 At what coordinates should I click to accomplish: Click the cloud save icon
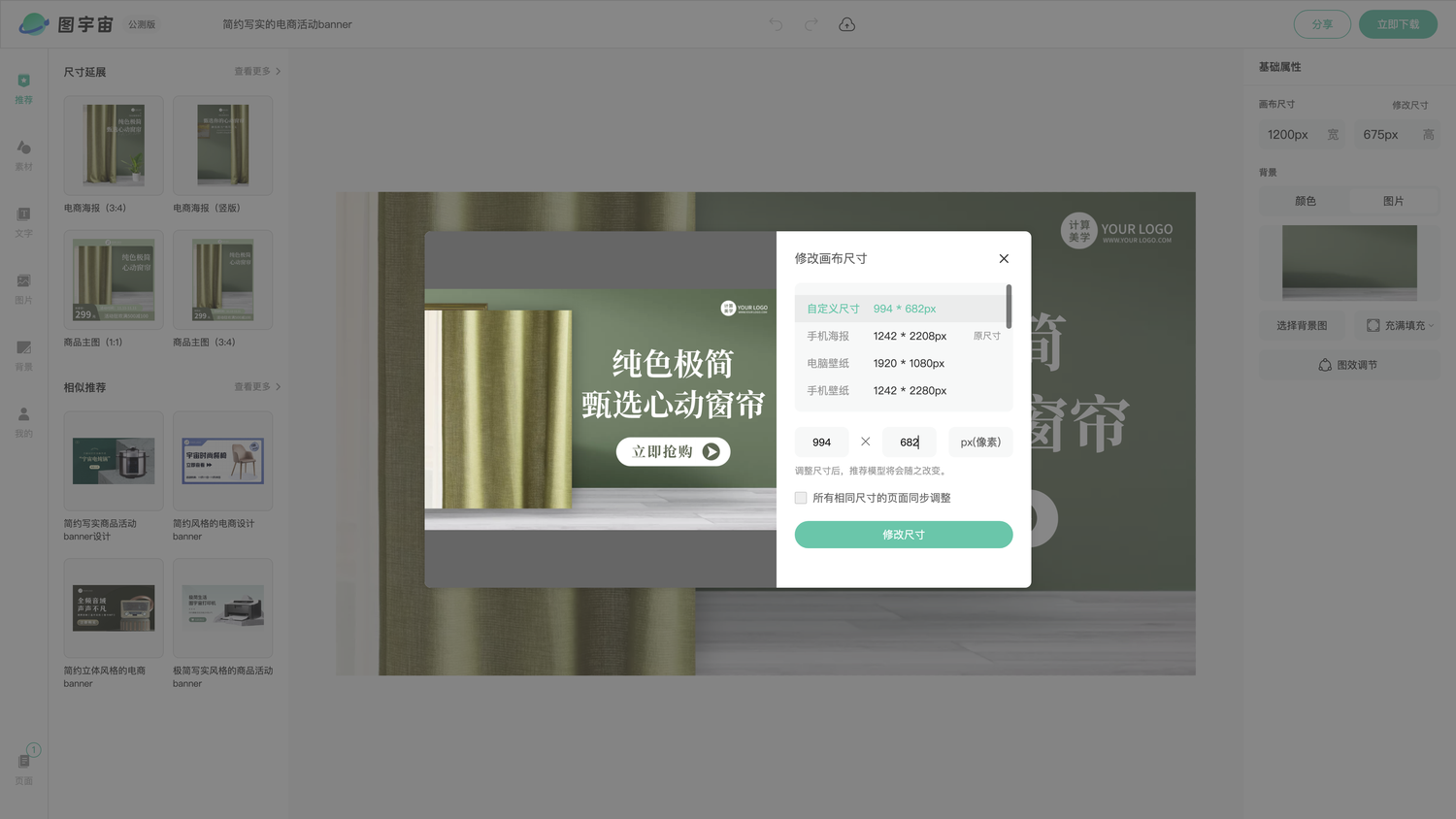[x=846, y=24]
